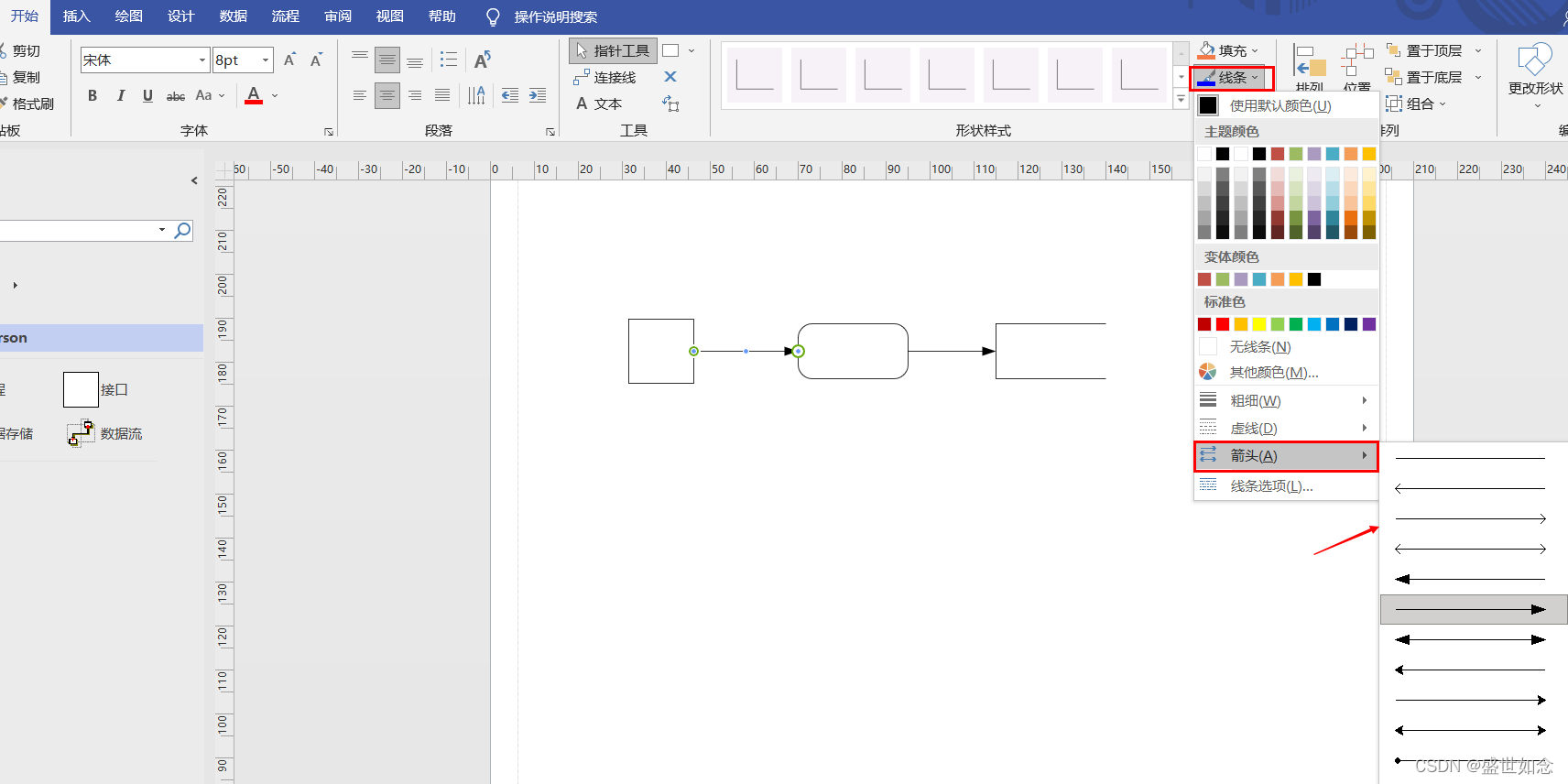Open the Dashes (虚线) submenu
This screenshot has height=784, width=1568.
click(x=1287, y=429)
